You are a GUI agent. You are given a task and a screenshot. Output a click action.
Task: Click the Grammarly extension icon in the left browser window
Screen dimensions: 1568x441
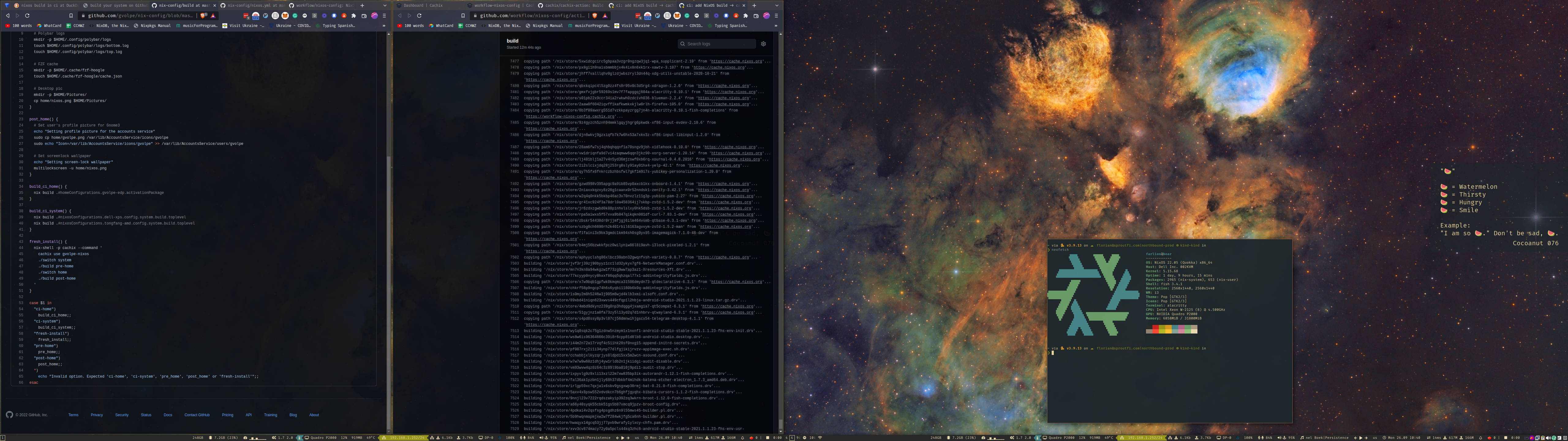295,16
